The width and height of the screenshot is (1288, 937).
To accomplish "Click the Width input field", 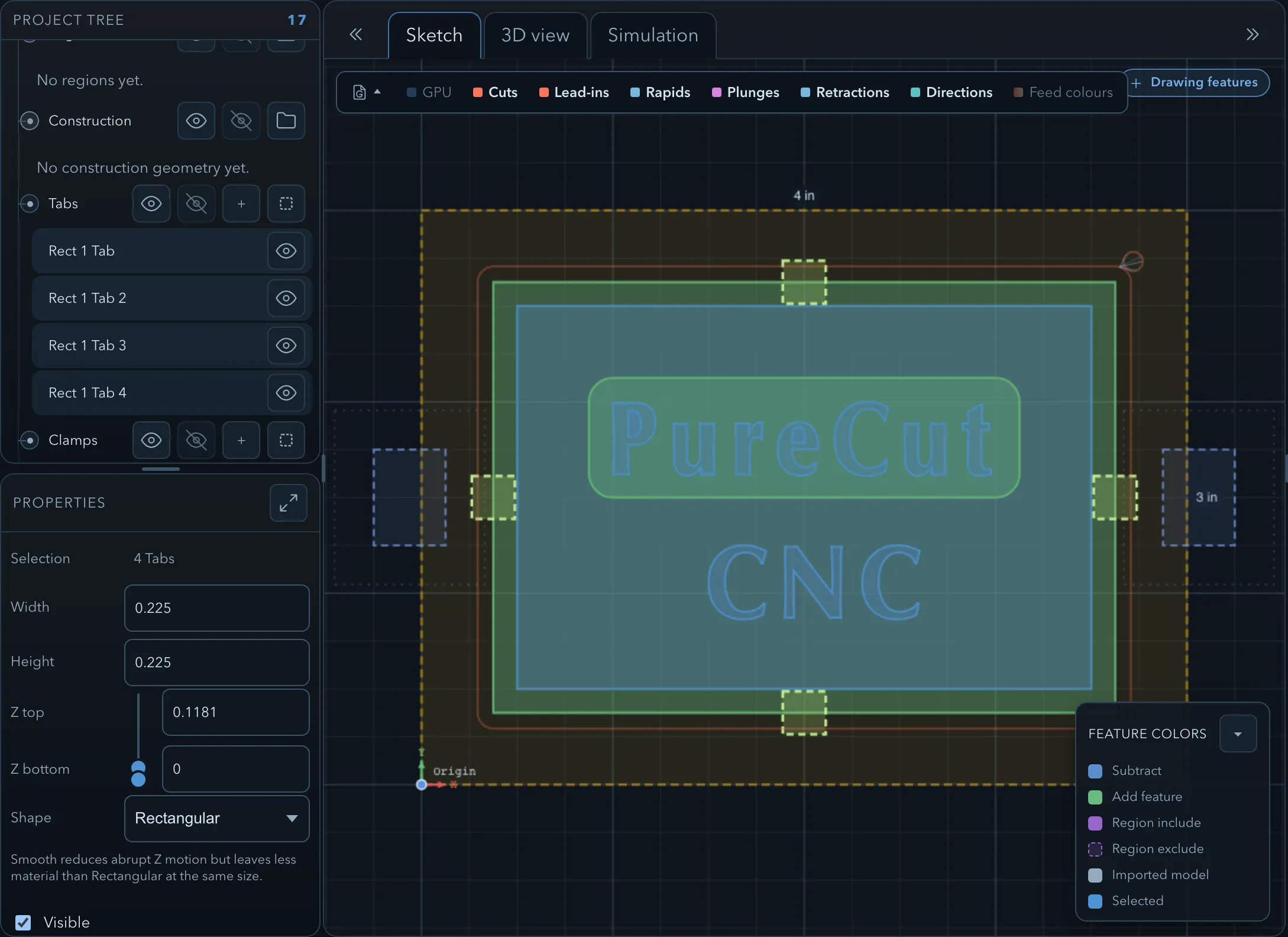I will [x=217, y=608].
